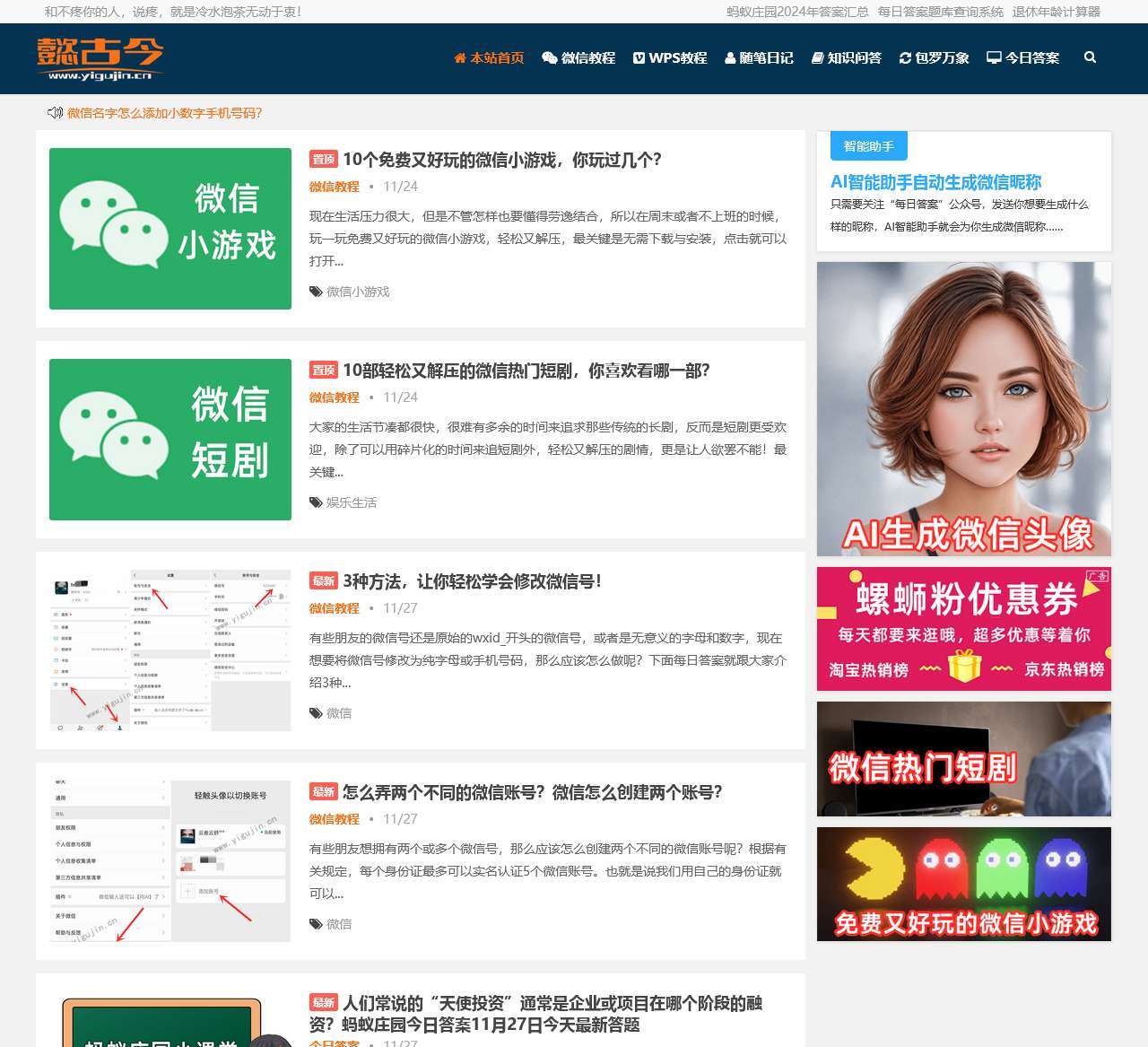Screen dimensions: 1148x1047
Task: Go to 本站首页 in the navigation menu
Action: [x=489, y=57]
